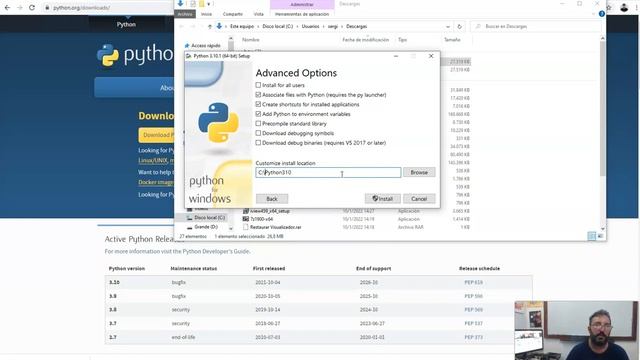Image resolution: width=640 pixels, height=360 pixels.
Task: Select sergi in the address breadcrumb
Action: pos(333,27)
